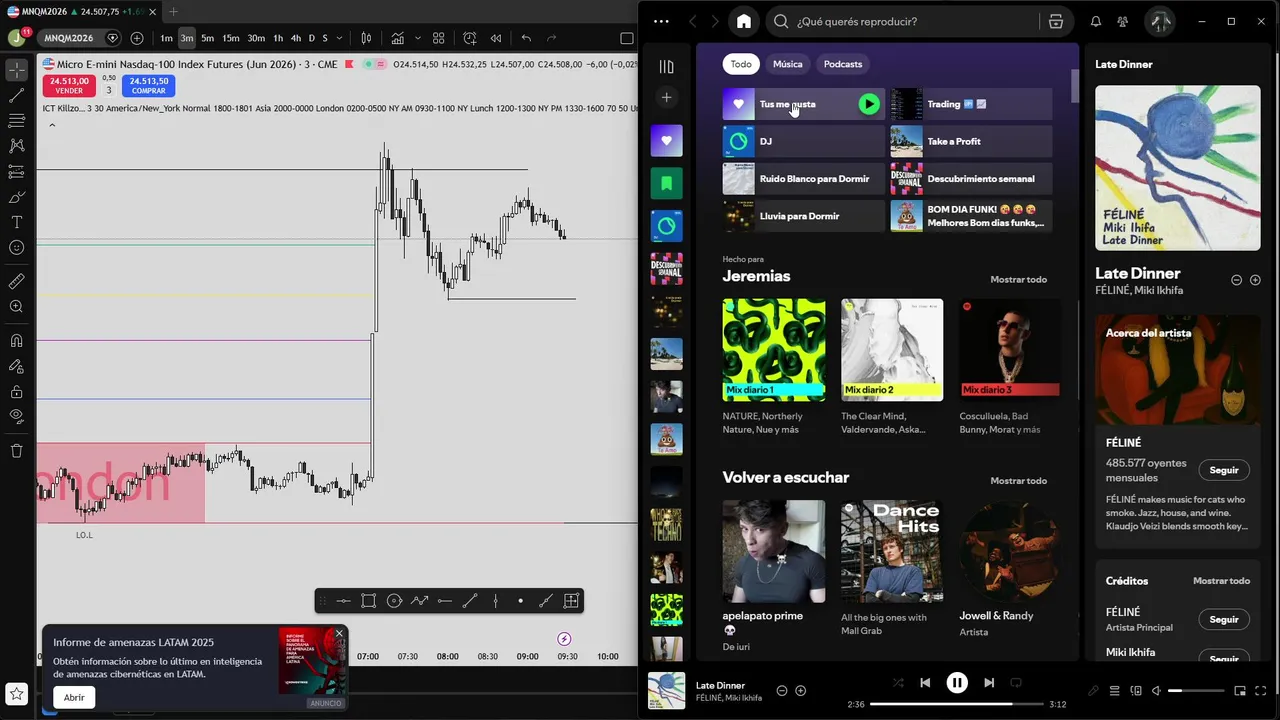The image size is (1280, 720).
Task: Select the crosshair cursor tool in TradingView
Action: point(16,70)
